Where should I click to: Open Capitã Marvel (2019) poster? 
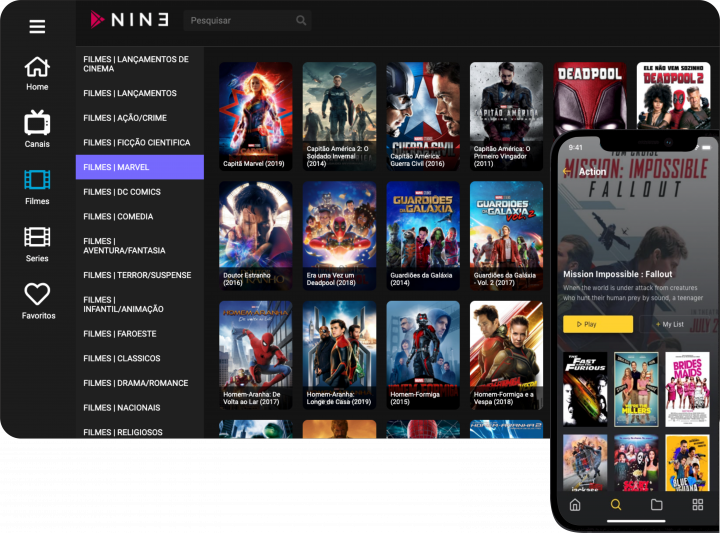(x=256, y=116)
